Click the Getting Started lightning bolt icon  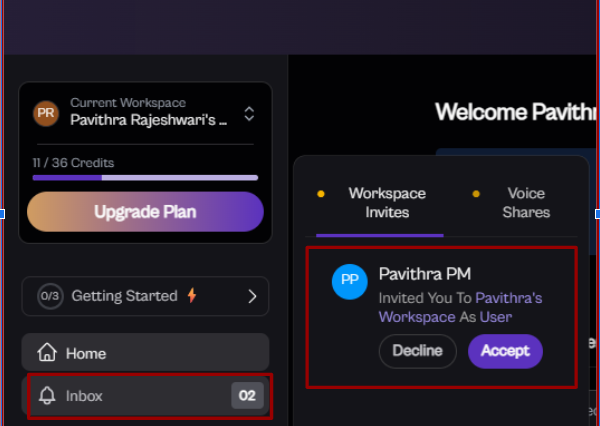191,296
